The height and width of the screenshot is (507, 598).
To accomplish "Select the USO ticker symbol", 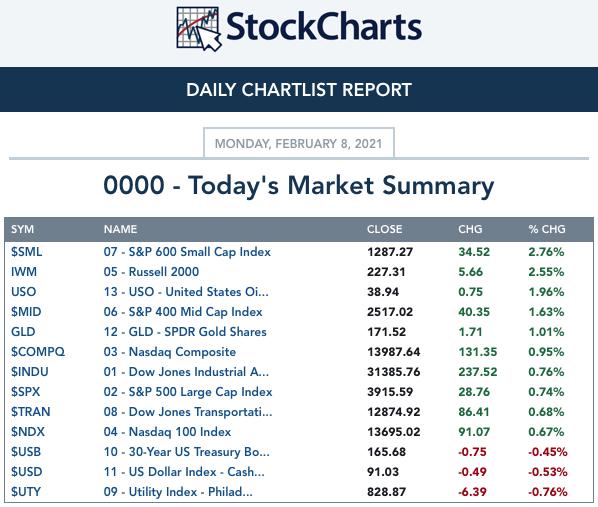I will 23,292.
